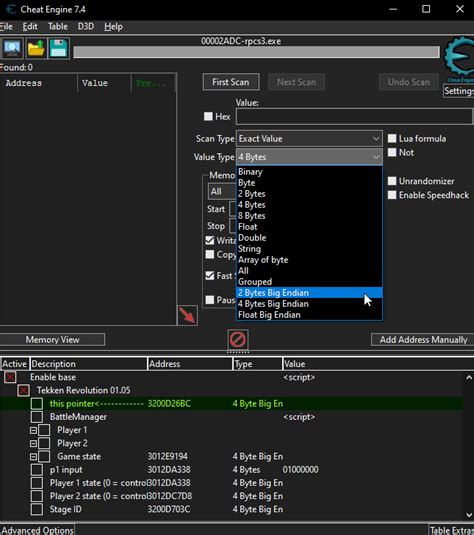Open the memory region All dropdown
474x535 pixels.
point(222,191)
